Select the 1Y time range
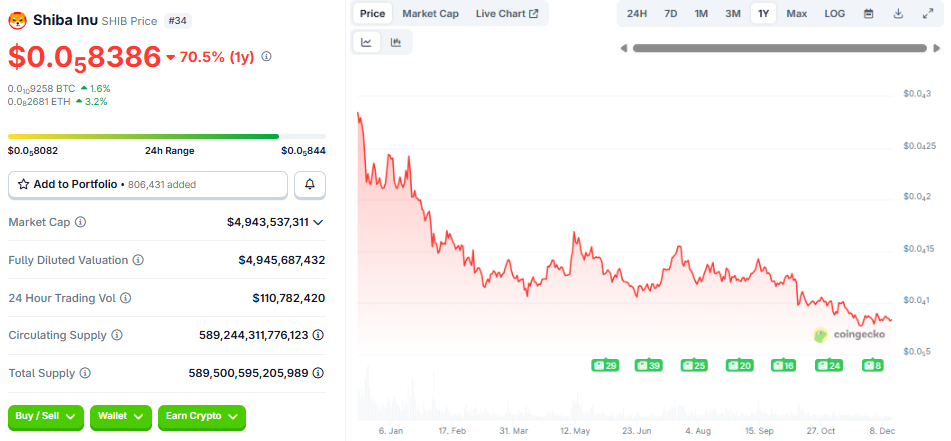 (x=764, y=13)
